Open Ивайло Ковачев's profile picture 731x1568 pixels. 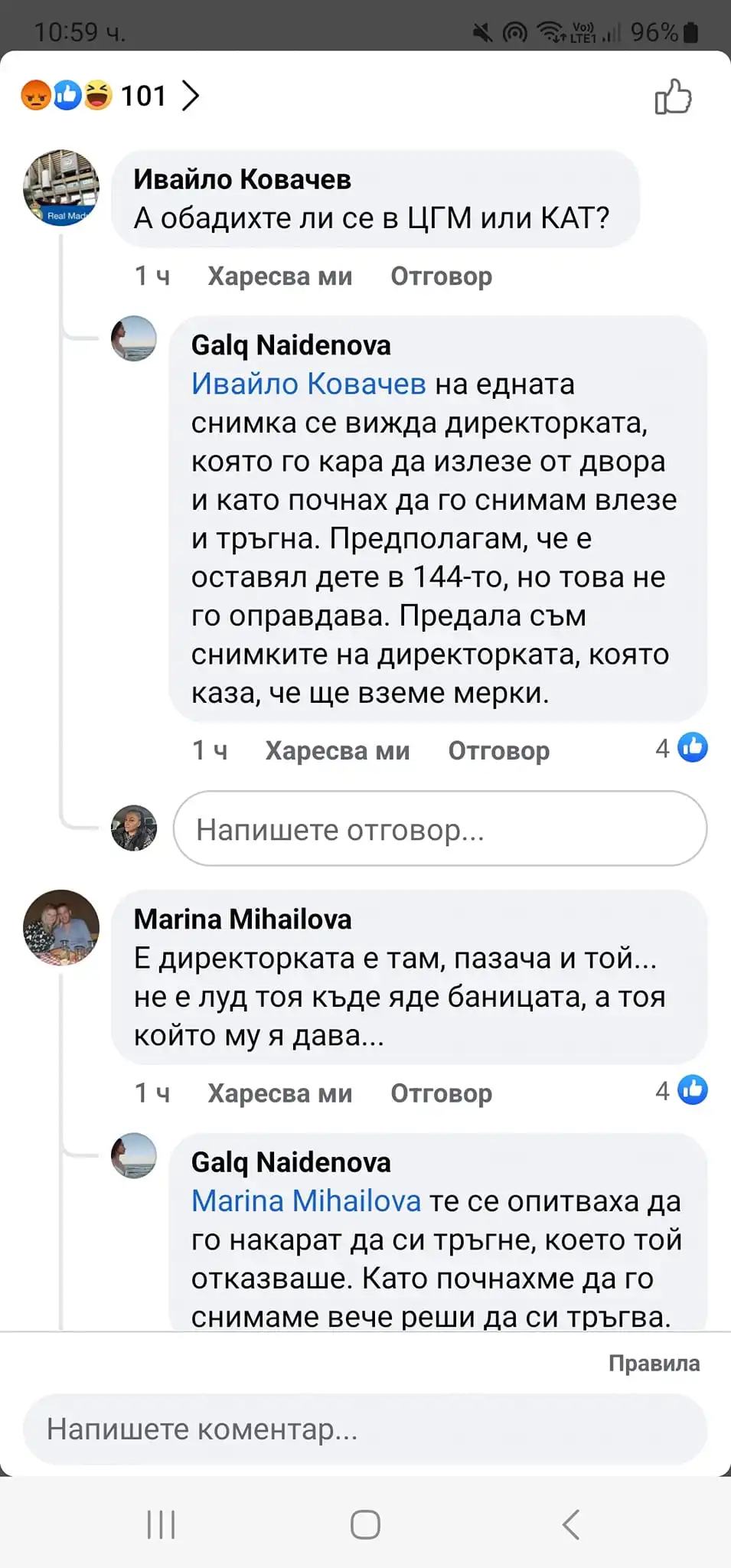coord(61,188)
